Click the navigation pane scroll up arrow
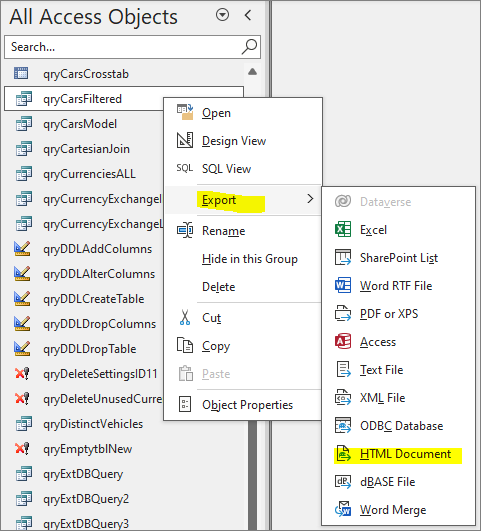Image resolution: width=481 pixels, height=531 pixels. [252, 72]
